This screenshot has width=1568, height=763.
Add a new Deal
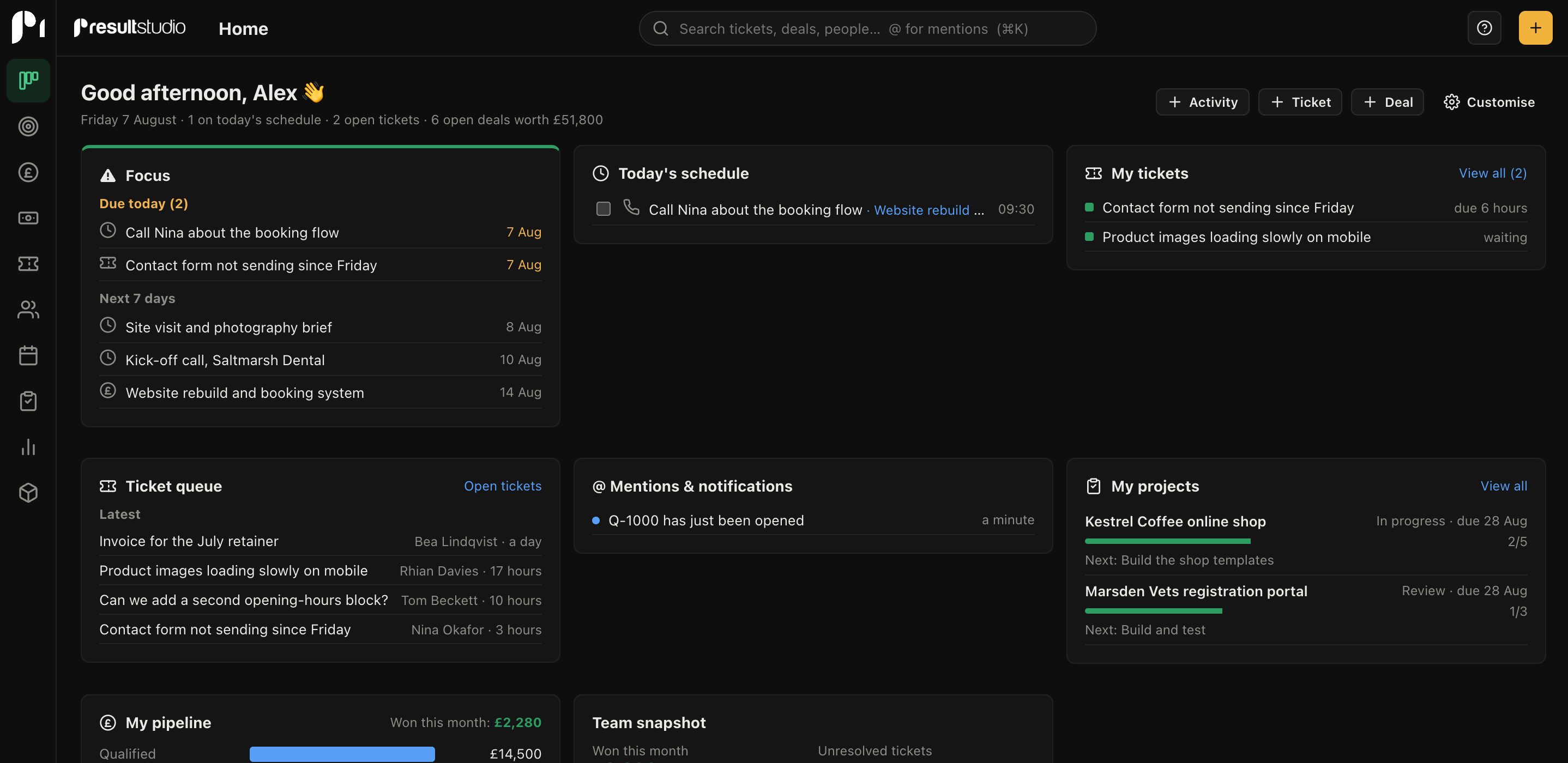[x=1387, y=102]
